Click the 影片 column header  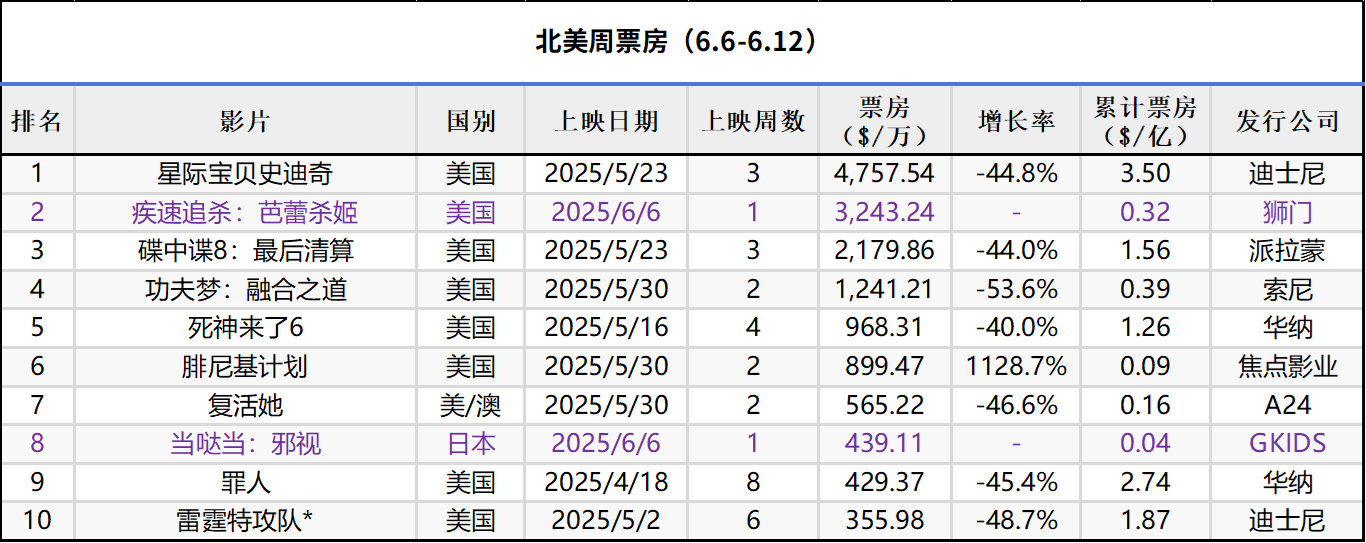pyautogui.click(x=245, y=121)
